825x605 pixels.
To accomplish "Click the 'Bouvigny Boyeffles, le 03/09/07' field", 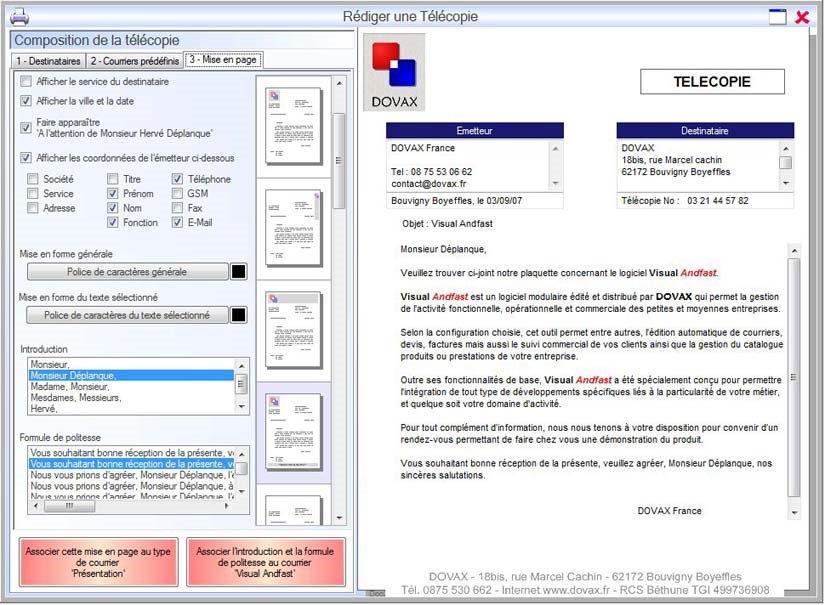I will coord(475,201).
